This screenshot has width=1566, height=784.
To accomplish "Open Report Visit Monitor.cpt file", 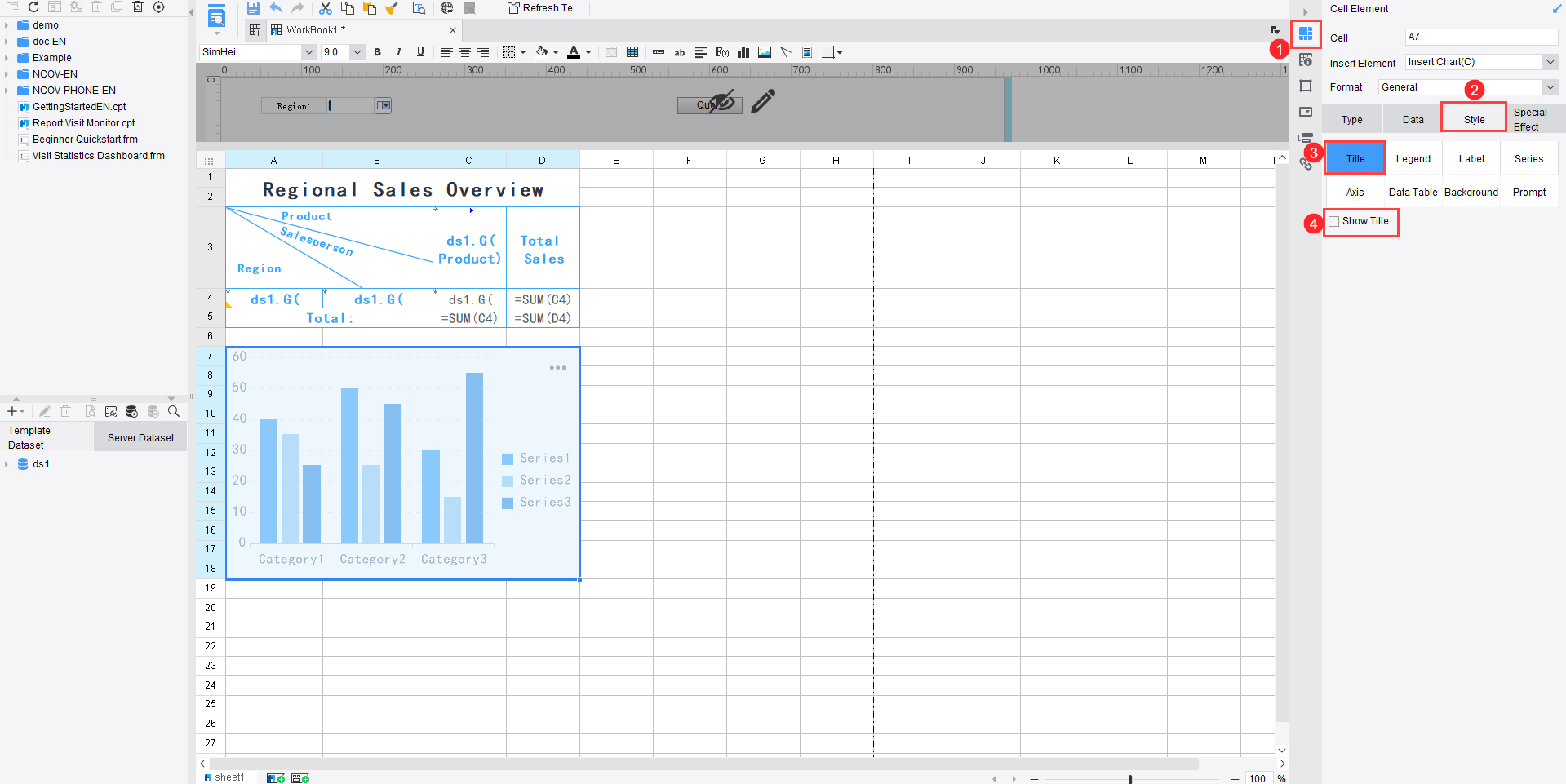I will point(83,123).
